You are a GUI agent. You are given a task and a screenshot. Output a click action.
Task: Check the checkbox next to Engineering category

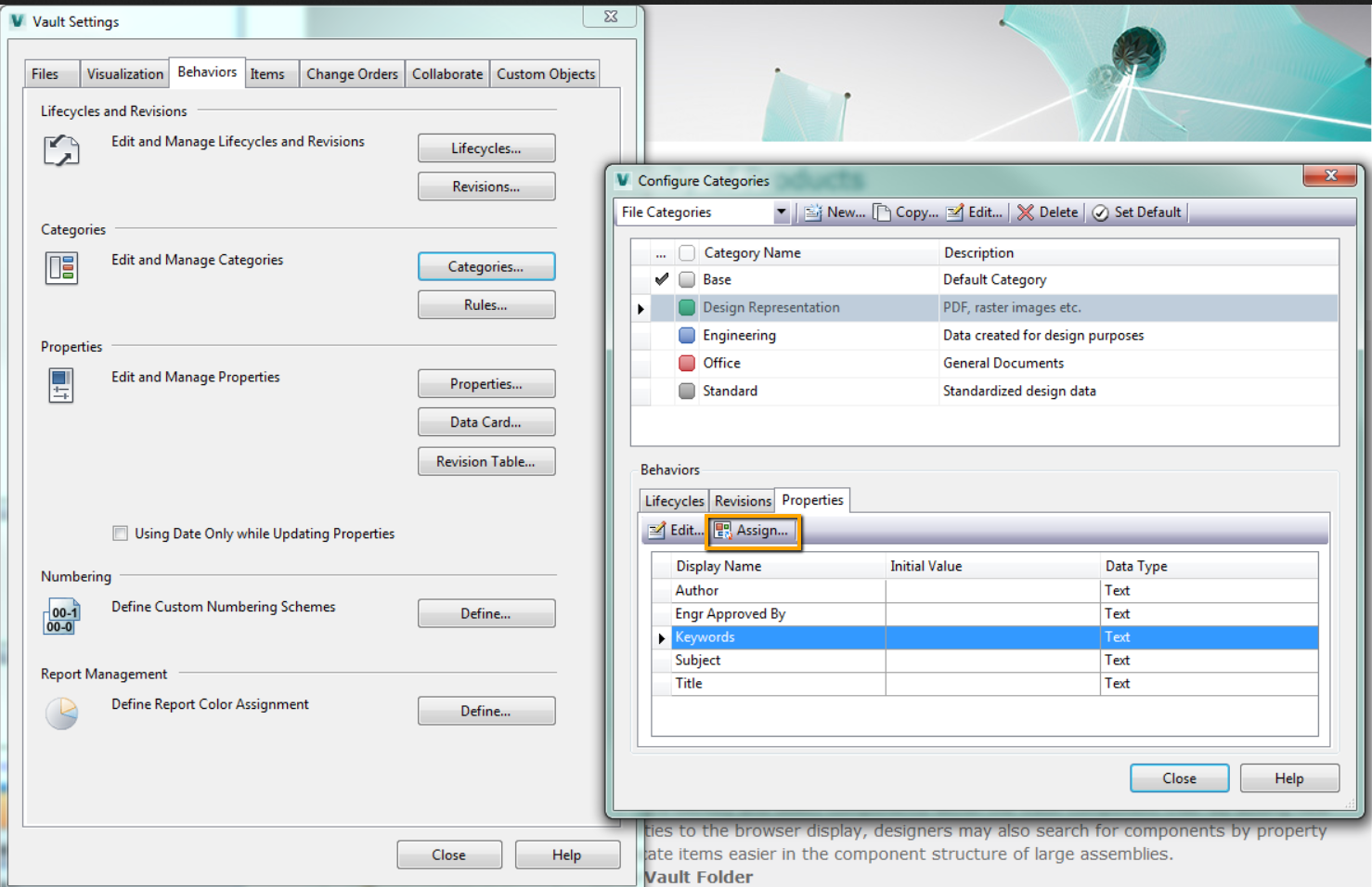tap(686, 335)
